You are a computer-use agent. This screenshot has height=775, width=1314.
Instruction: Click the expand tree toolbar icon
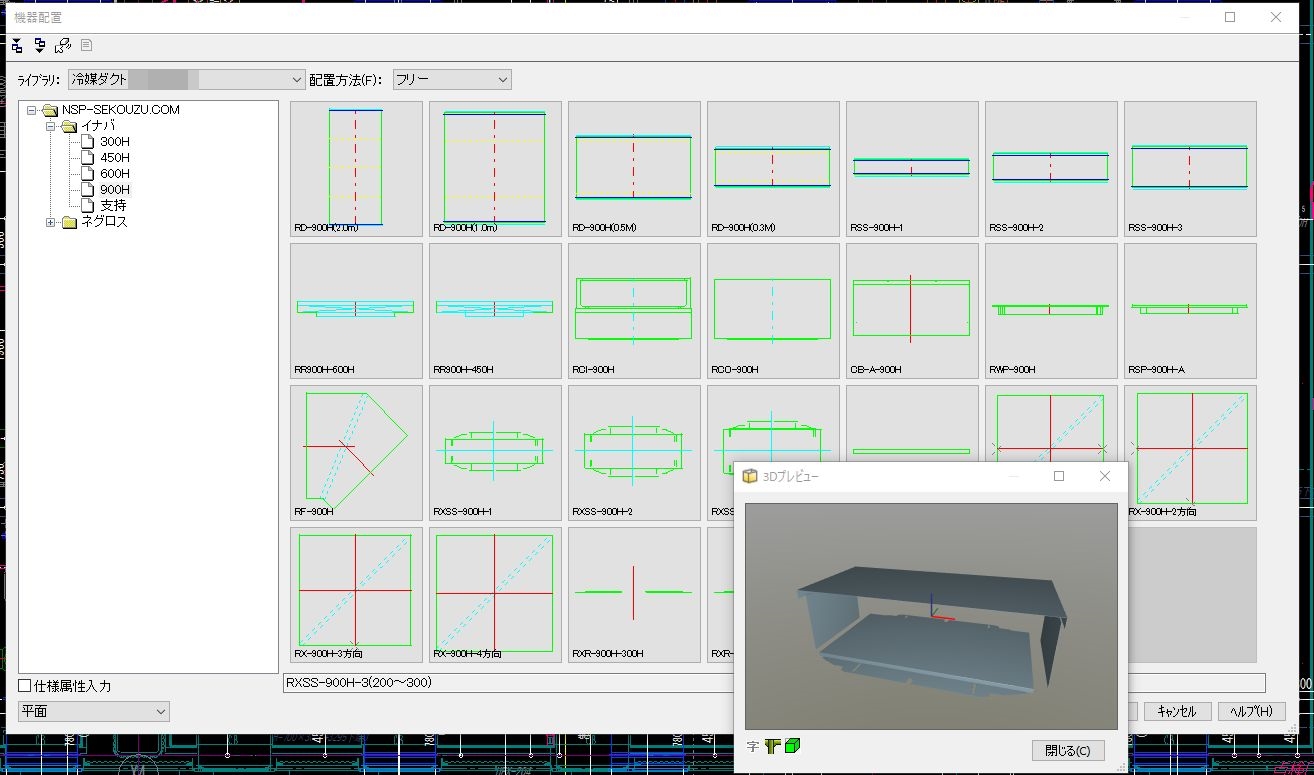click(40, 45)
